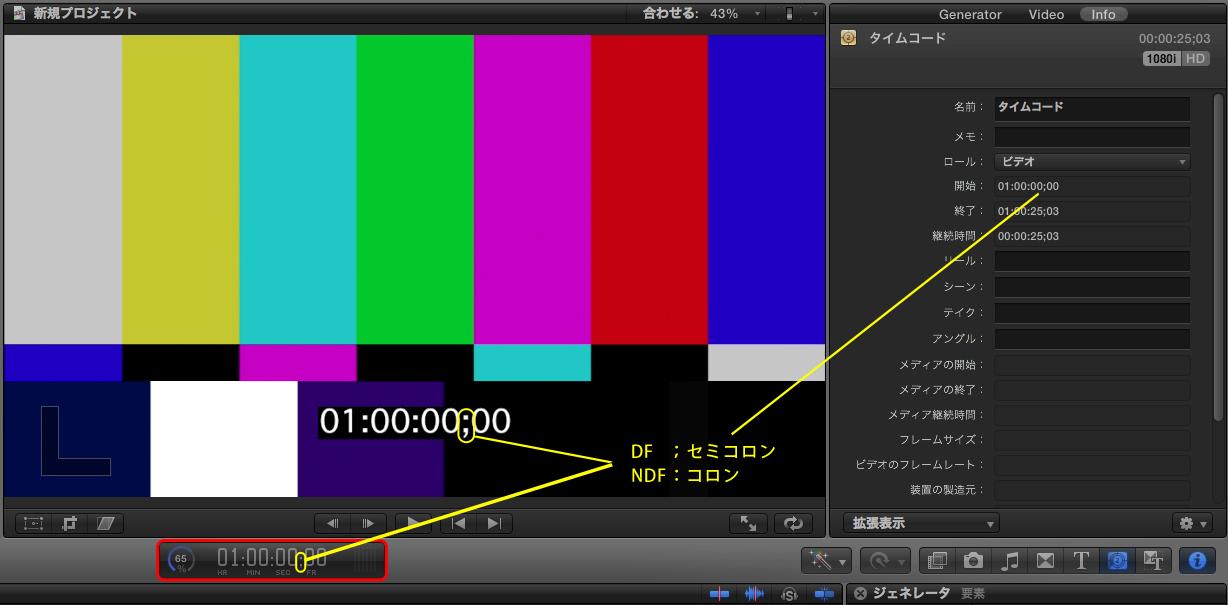
Task: Click the audio meter in the dashboard
Action: click(x=366, y=560)
